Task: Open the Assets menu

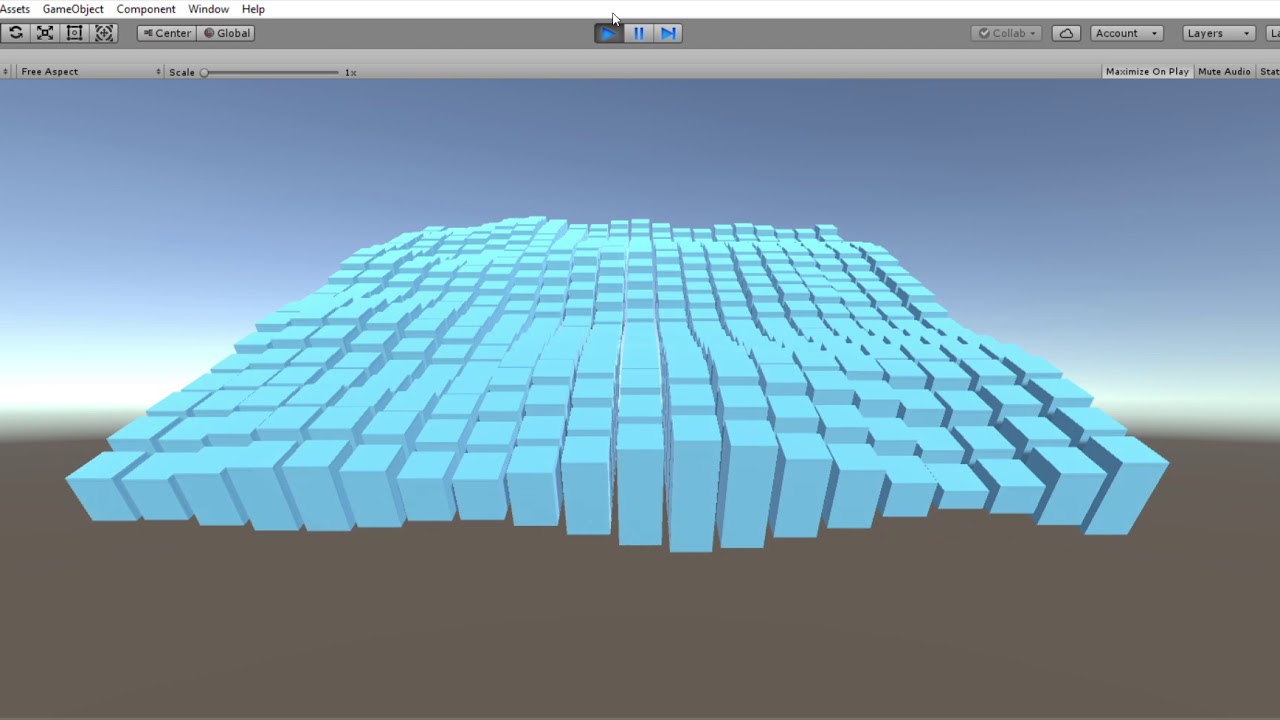Action: point(14,9)
